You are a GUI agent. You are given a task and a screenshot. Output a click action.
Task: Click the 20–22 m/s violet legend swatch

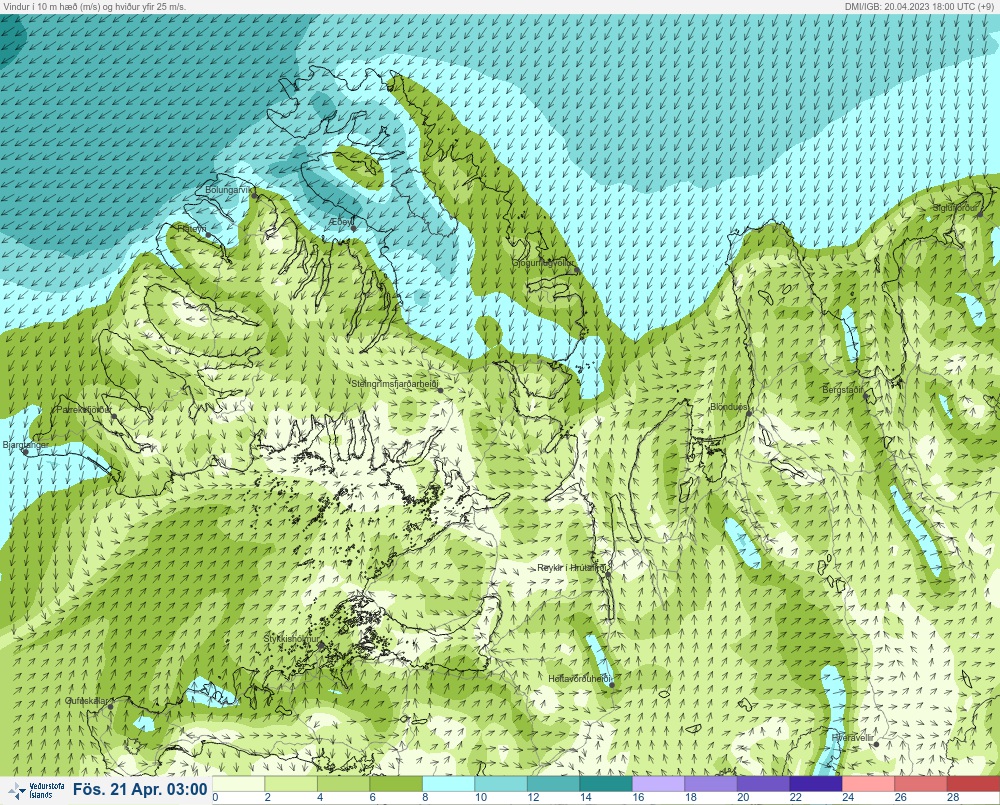click(x=764, y=783)
